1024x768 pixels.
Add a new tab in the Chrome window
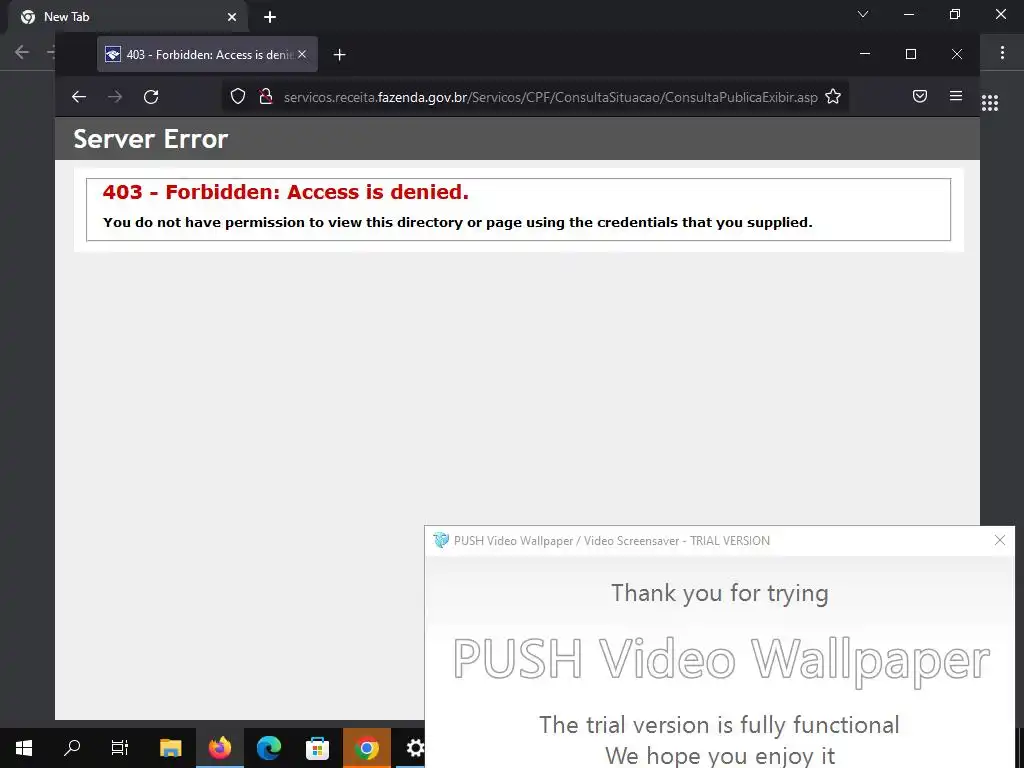click(x=270, y=17)
